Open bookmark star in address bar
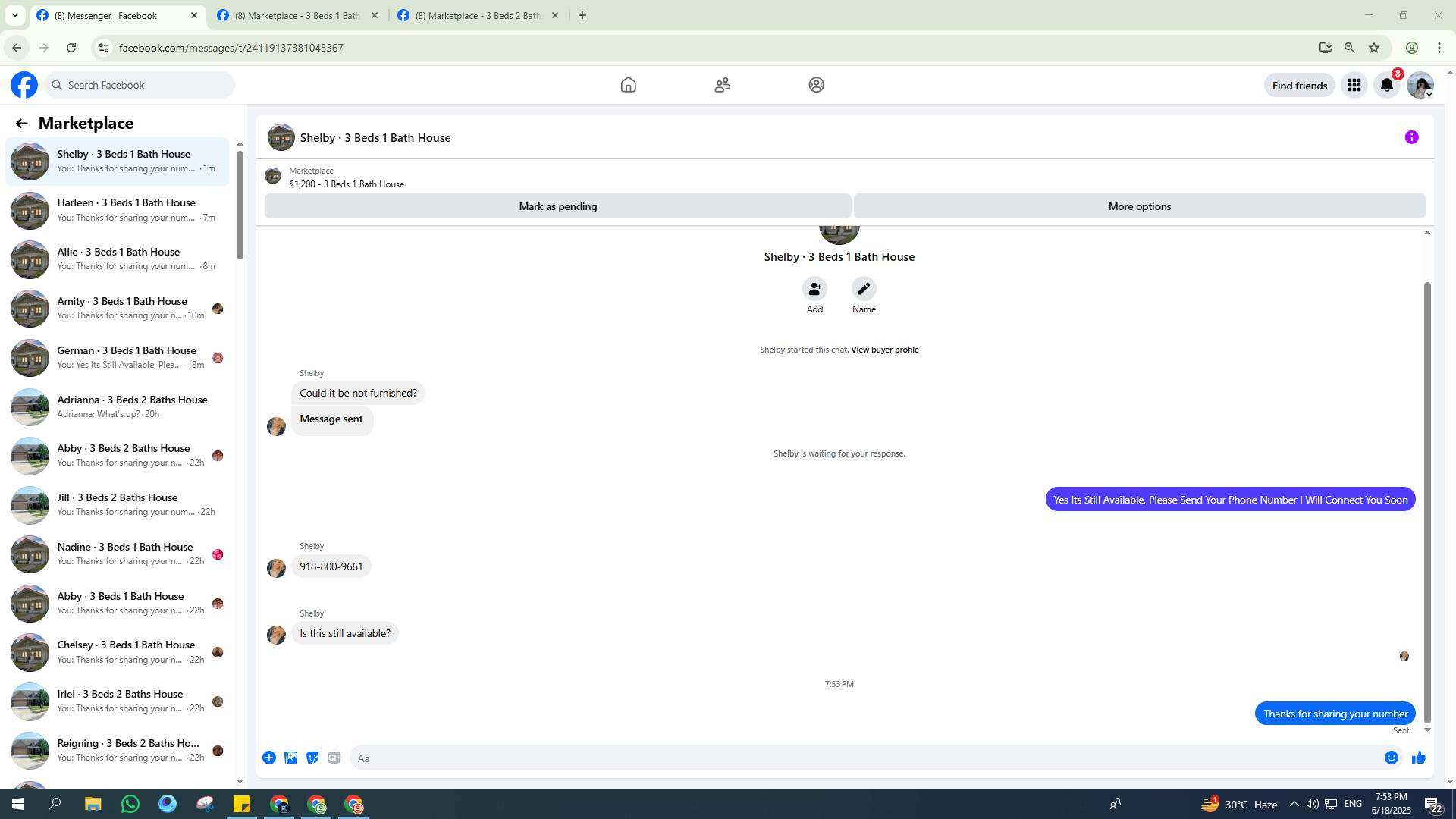 coord(1374,48)
